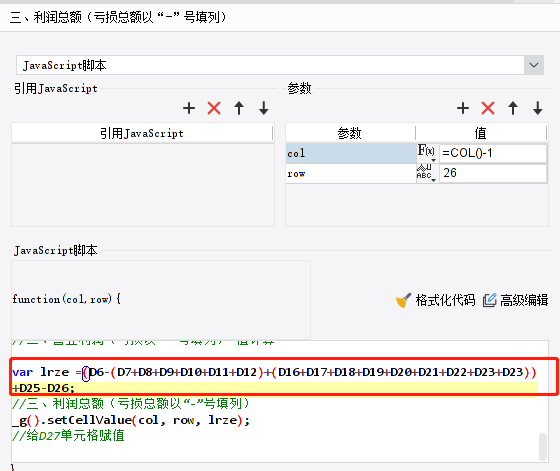The width and height of the screenshot is (560, 471).
Task: Open the formula type selector for col
Action: click(427, 153)
